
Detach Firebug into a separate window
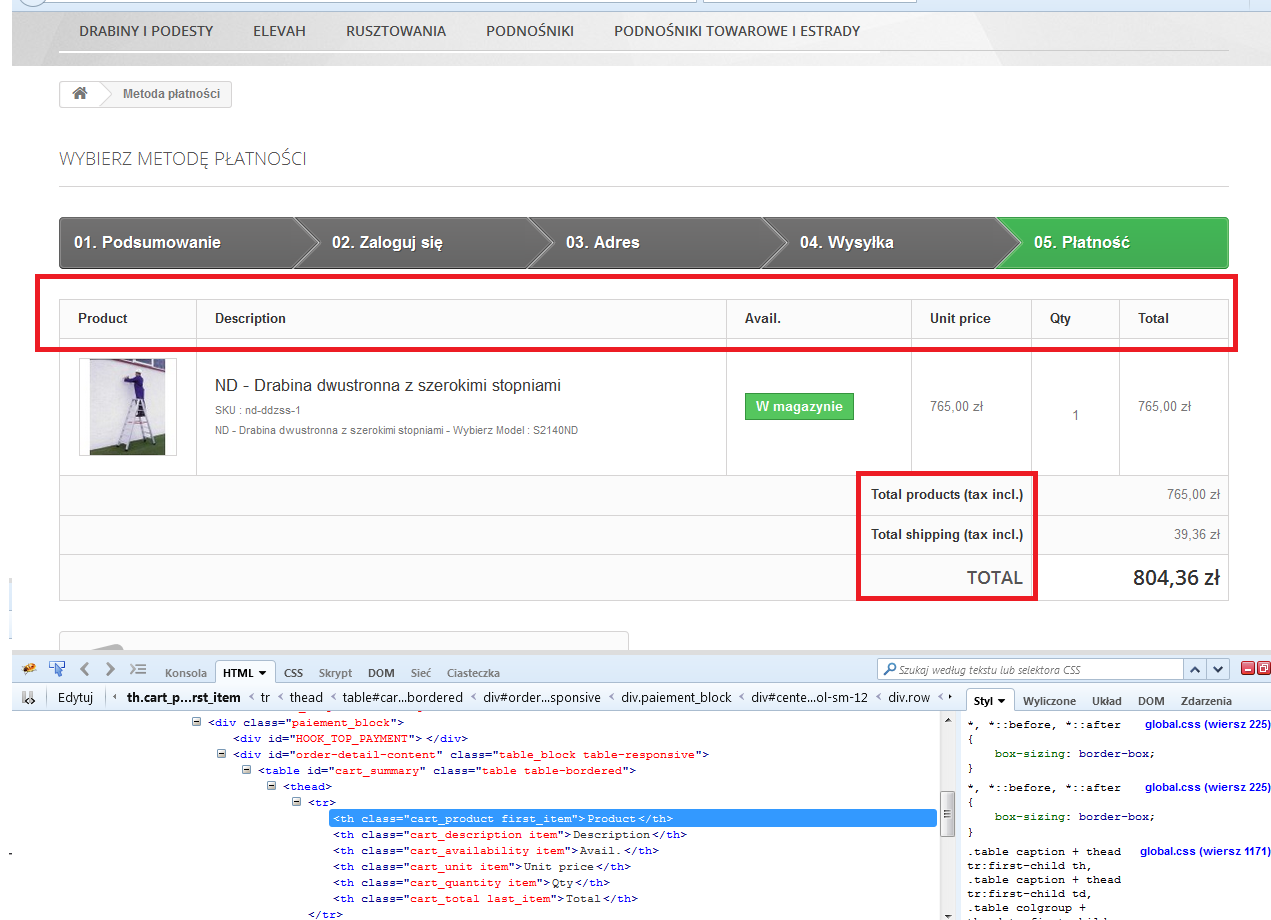(1263, 668)
